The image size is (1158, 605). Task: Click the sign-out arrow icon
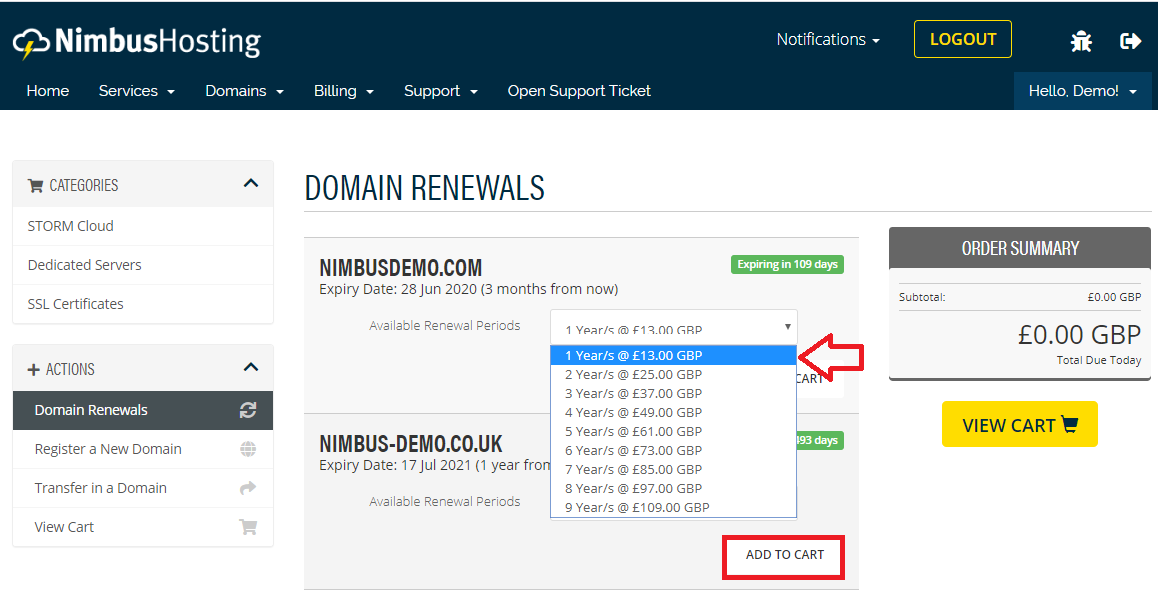click(1131, 41)
